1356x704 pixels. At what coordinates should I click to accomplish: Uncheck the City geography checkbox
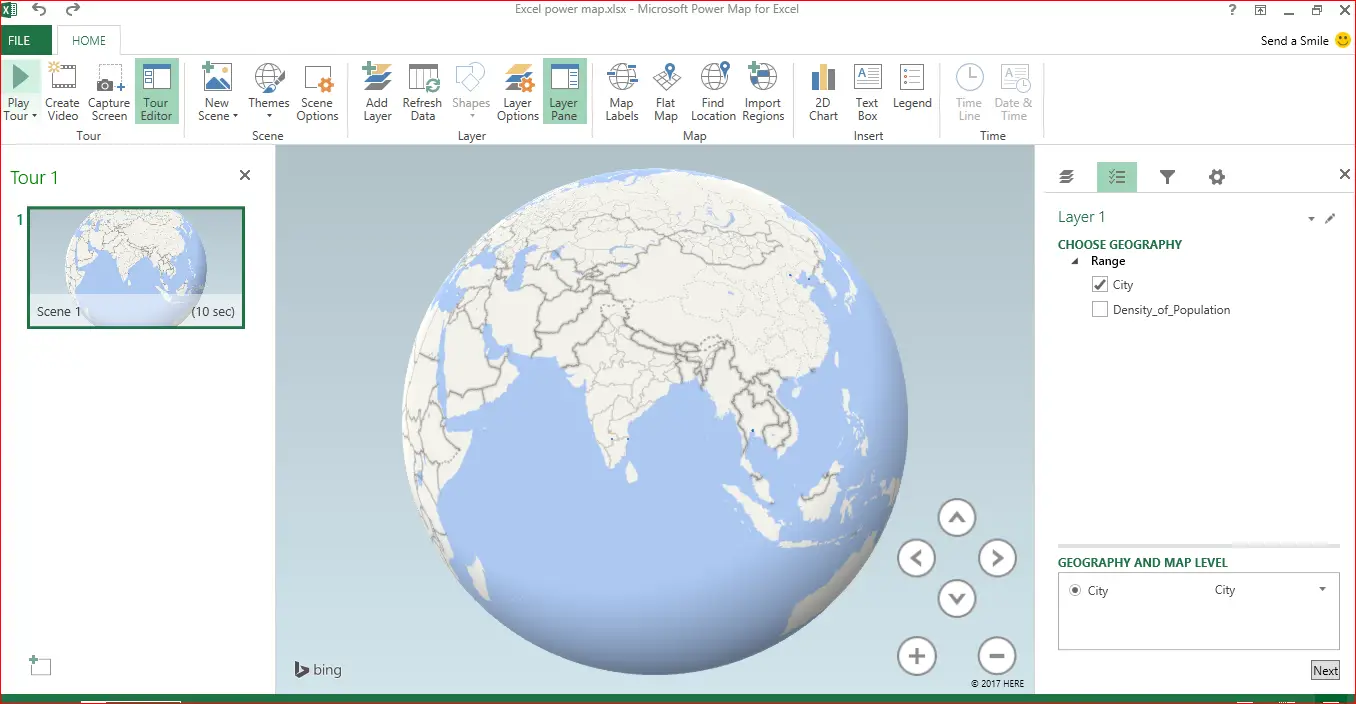[1100, 285]
